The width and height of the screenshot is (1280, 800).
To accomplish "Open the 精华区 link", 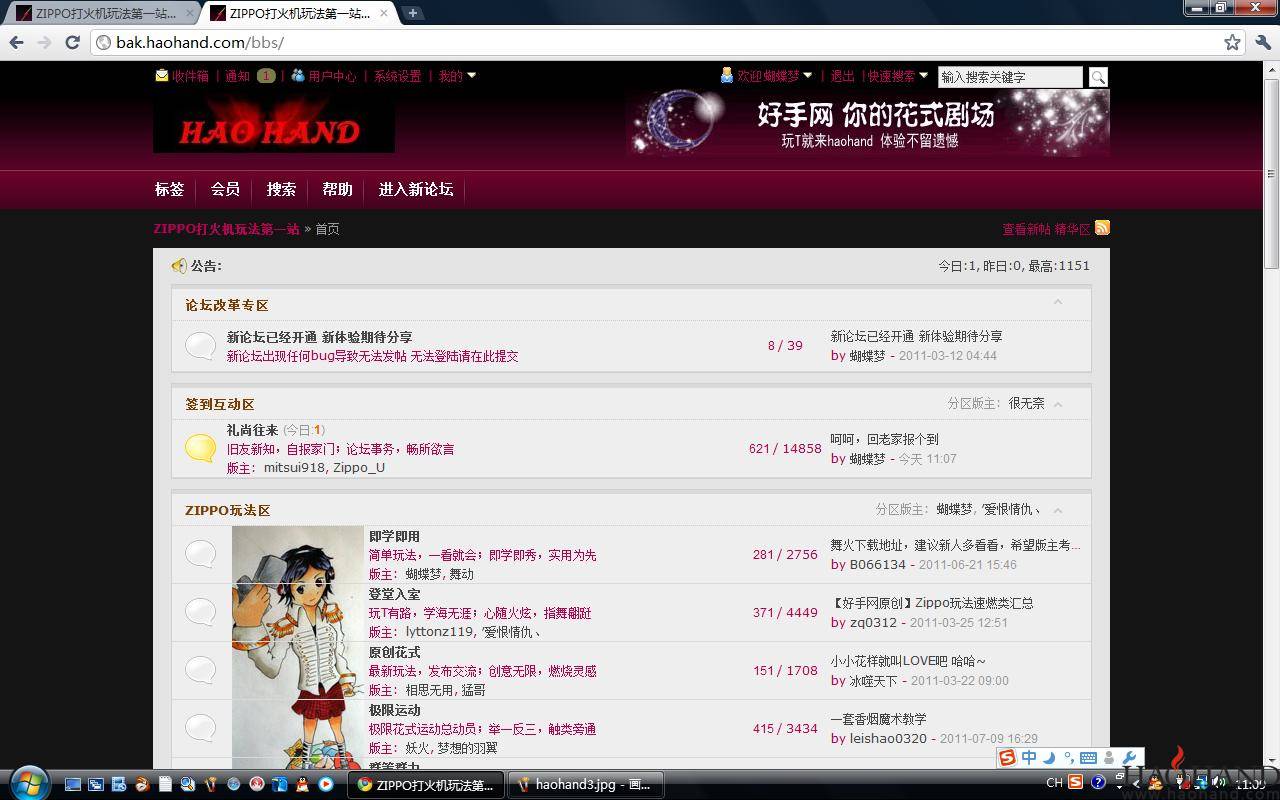I will tap(1072, 229).
